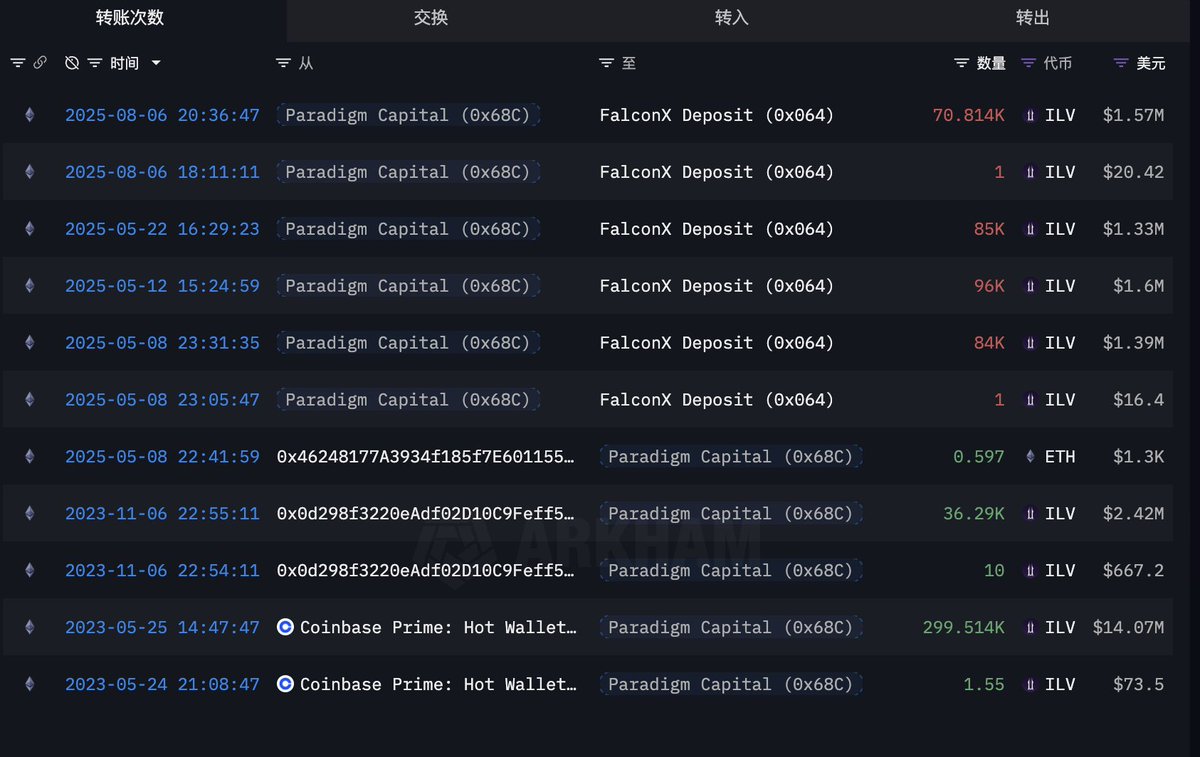Image resolution: width=1200 pixels, height=757 pixels.
Task: Open Paradigm Capital recipient on 0.597 ETH row
Action: pyautogui.click(x=731, y=457)
